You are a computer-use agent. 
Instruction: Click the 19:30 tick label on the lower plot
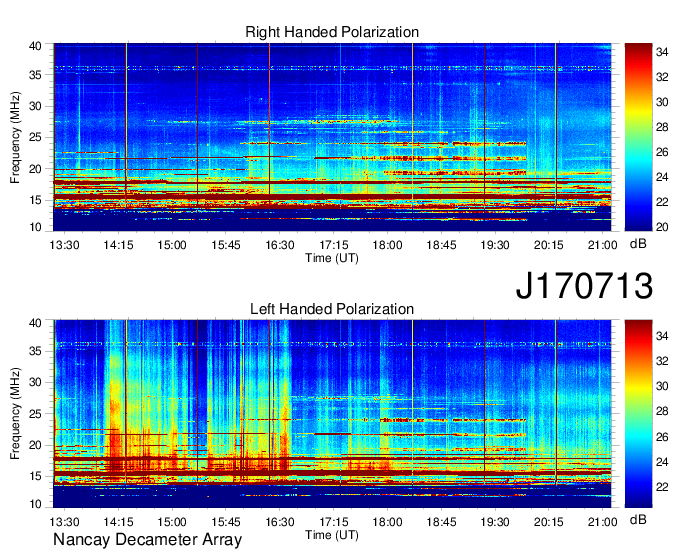(x=495, y=522)
